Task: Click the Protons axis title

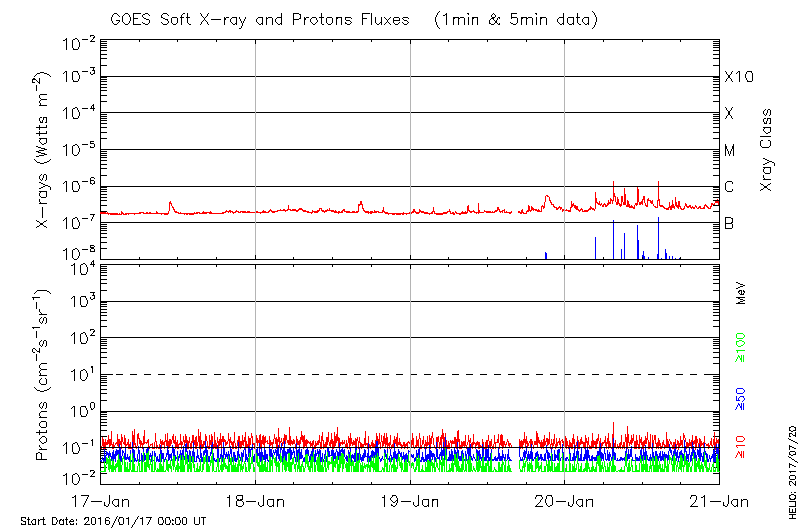Action: 44,375
